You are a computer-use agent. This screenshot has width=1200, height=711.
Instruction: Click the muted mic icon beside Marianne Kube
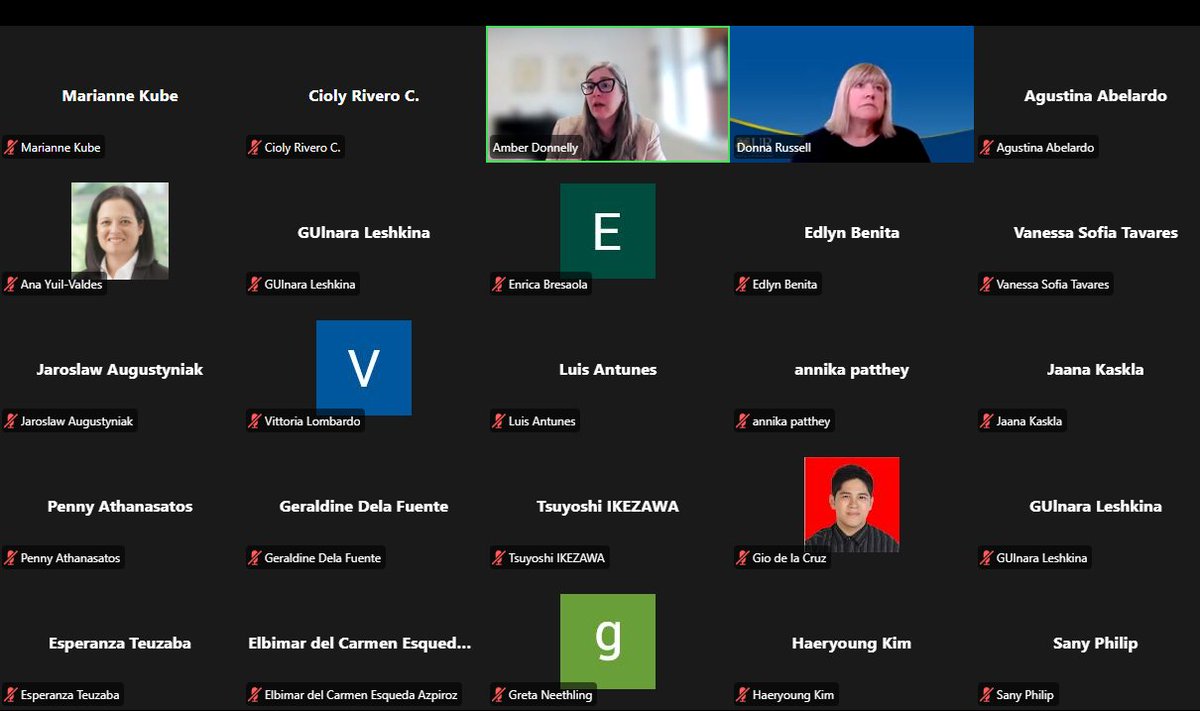click(x=11, y=148)
